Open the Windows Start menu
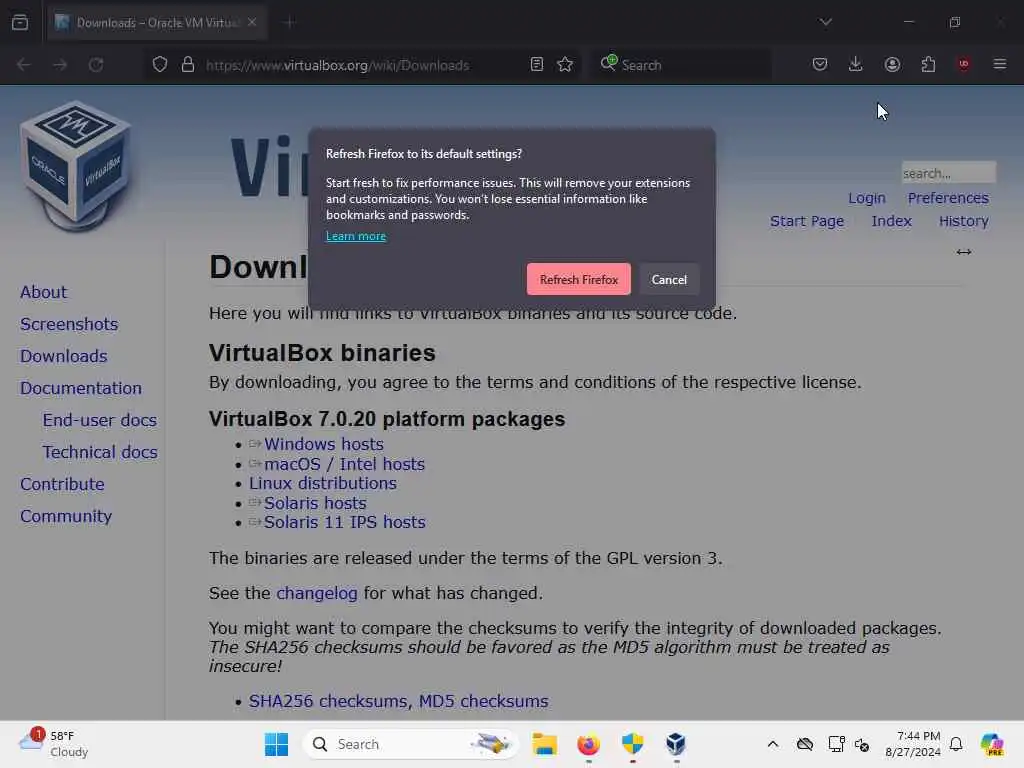 click(x=276, y=744)
